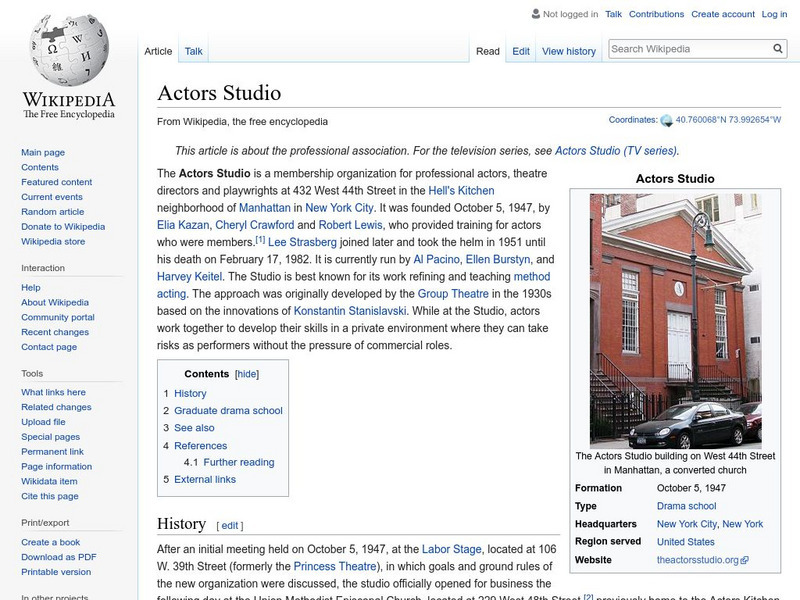800x600 pixels.
Task: Open the Actors Studio building photo
Action: point(675,321)
